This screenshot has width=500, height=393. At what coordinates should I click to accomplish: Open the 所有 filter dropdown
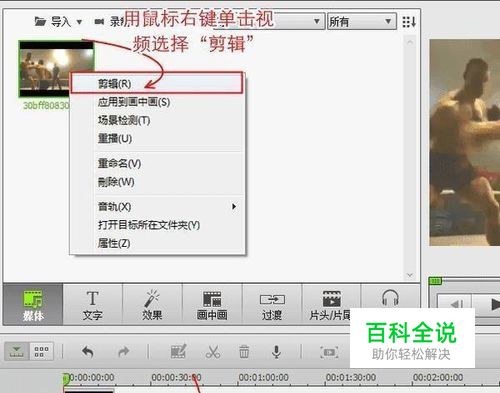pos(362,22)
